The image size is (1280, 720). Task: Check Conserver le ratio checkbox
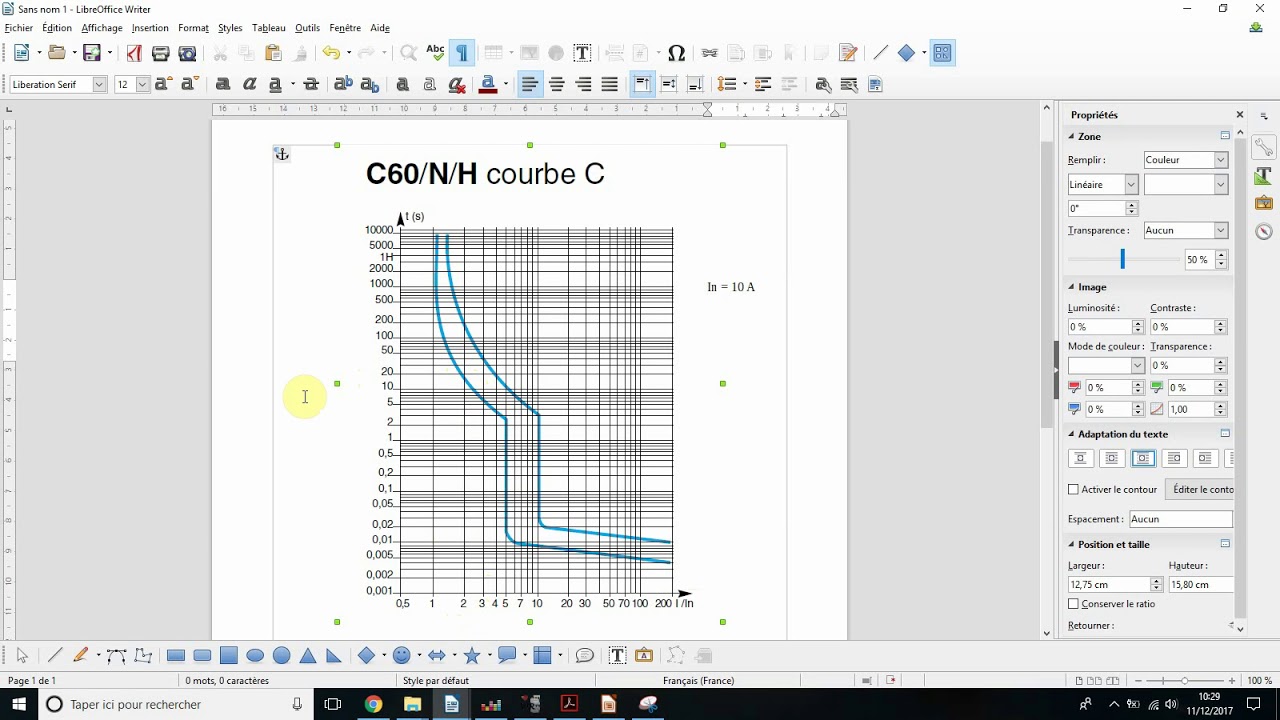pos(1074,604)
